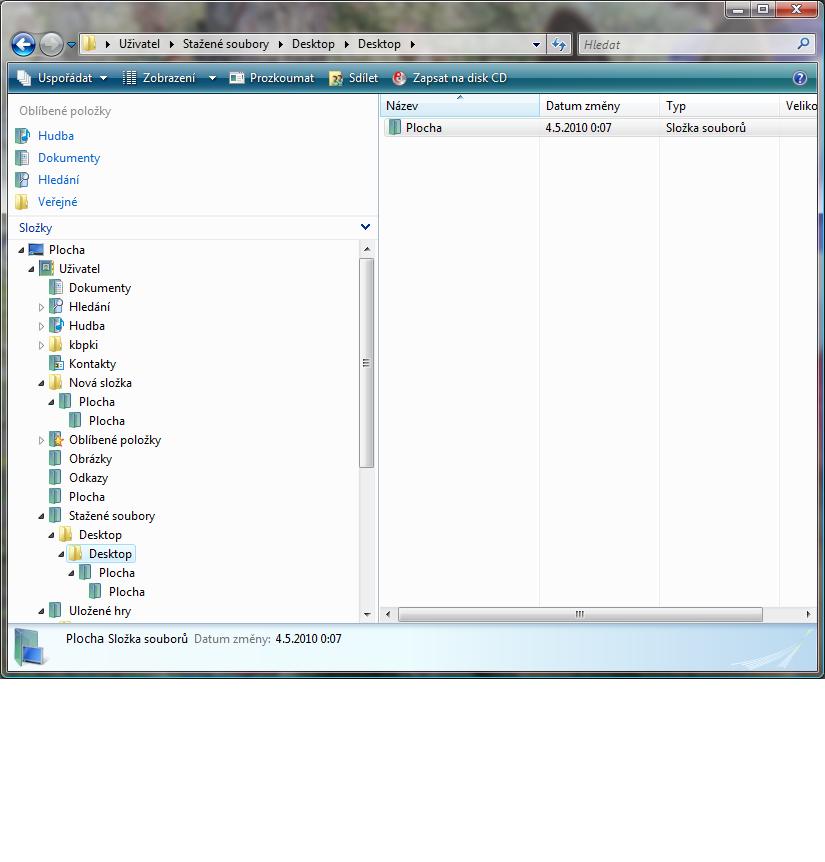The width and height of the screenshot is (825, 862).
Task: Open the arrow beside Zobrazení
Action: pos(212,78)
